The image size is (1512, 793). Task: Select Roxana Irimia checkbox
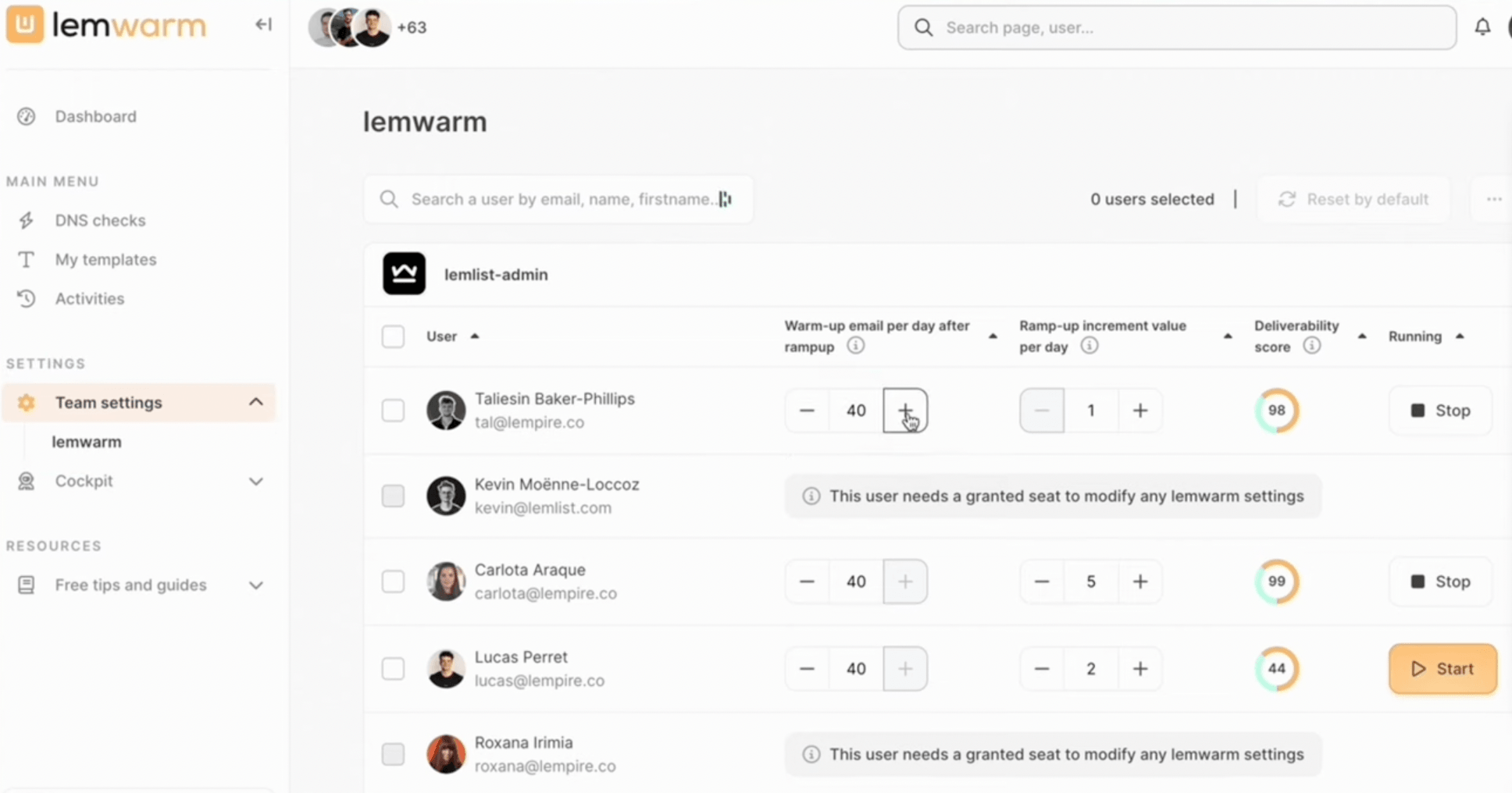[393, 754]
